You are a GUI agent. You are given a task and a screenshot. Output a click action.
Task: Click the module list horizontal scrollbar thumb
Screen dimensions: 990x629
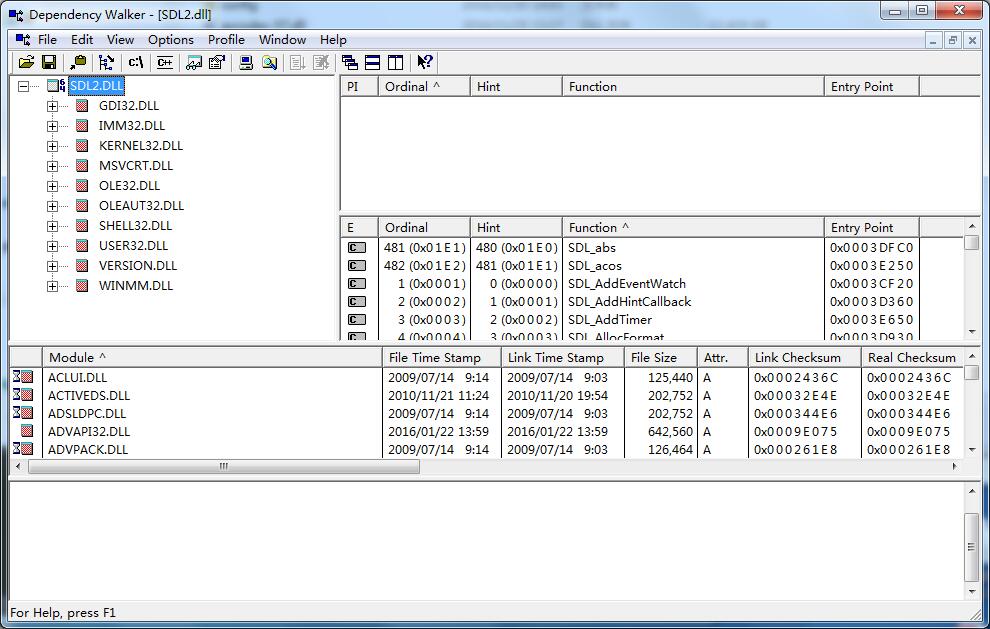224,466
